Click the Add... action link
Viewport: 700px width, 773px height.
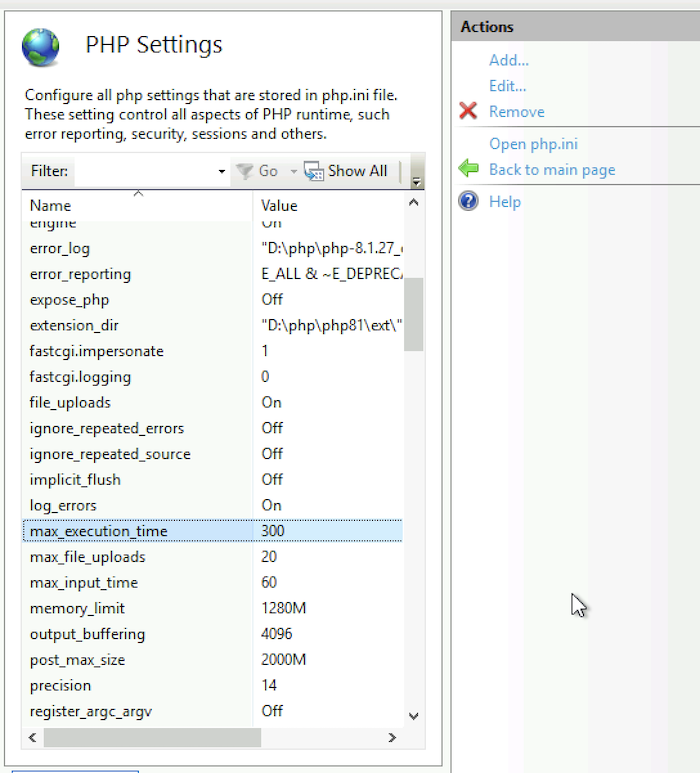508,61
